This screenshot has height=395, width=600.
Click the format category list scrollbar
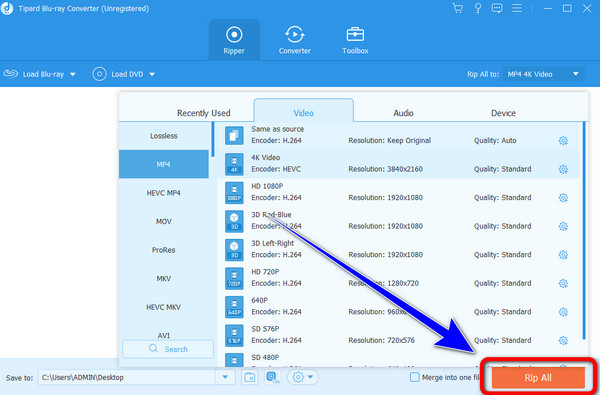pyautogui.click(x=213, y=139)
